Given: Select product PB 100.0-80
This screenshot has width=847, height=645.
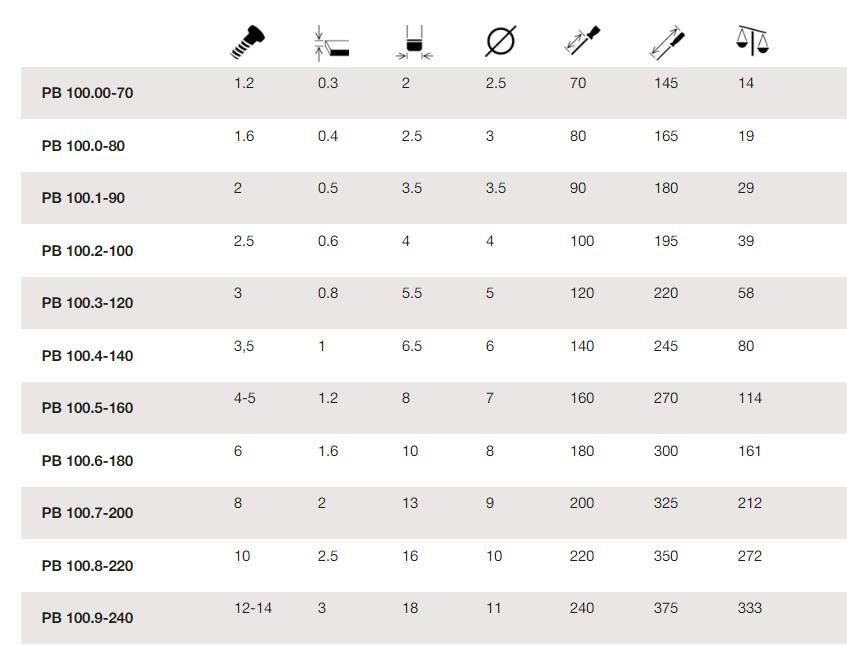Looking at the screenshot, I should coord(83,146).
